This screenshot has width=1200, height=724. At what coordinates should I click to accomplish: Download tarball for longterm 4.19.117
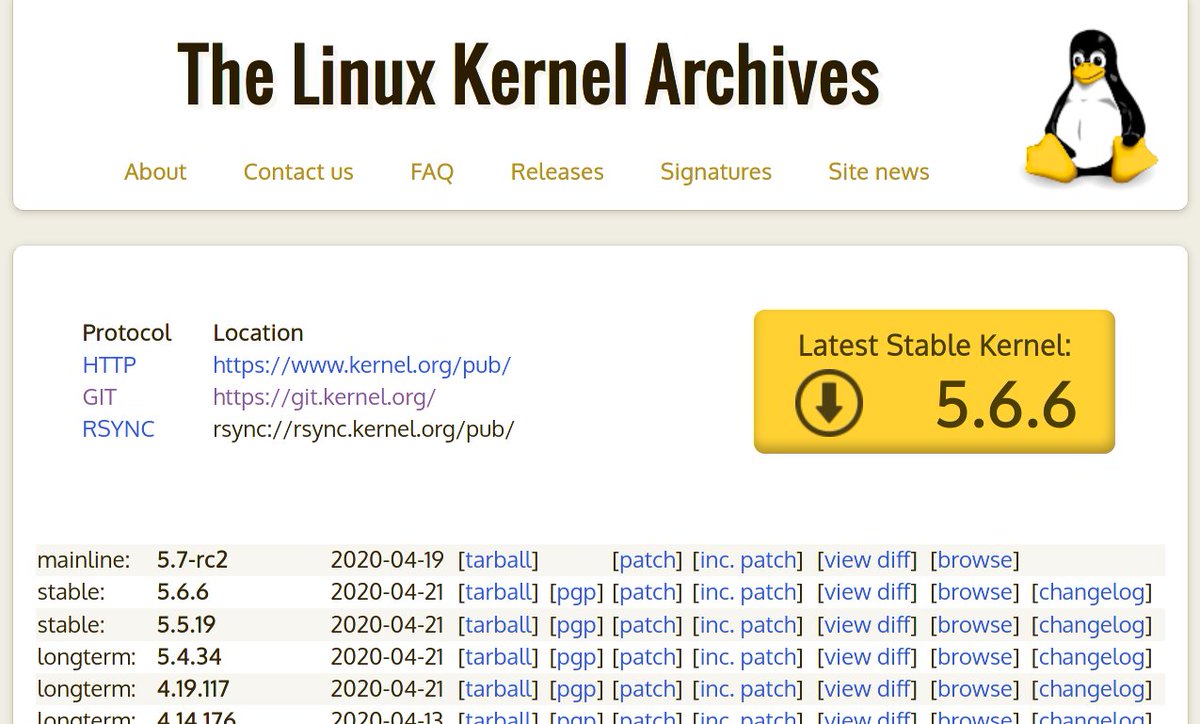pyautogui.click(x=499, y=689)
